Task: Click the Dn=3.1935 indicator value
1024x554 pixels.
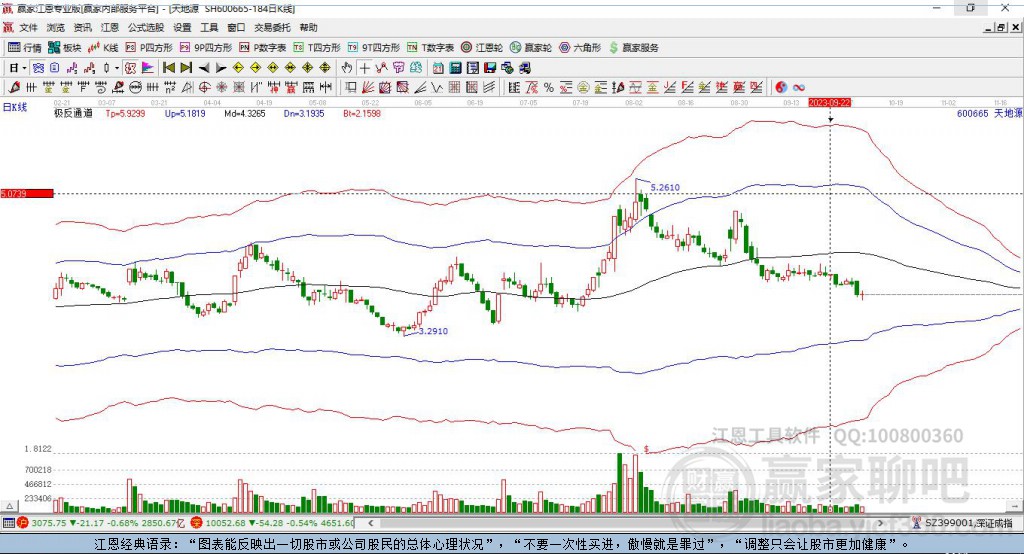Action: [304, 113]
